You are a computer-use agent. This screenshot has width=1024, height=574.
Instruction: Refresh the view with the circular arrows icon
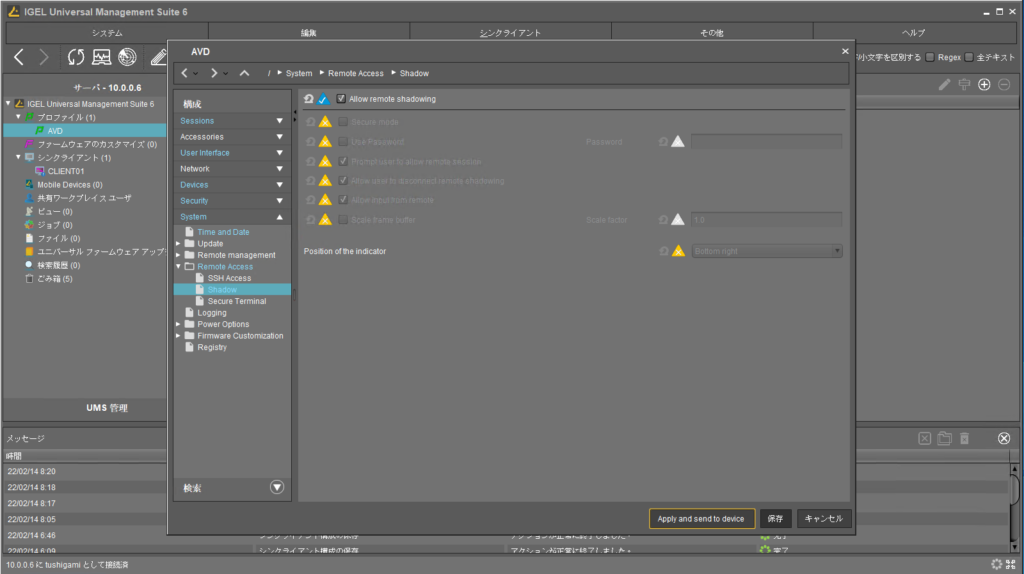[x=76, y=57]
